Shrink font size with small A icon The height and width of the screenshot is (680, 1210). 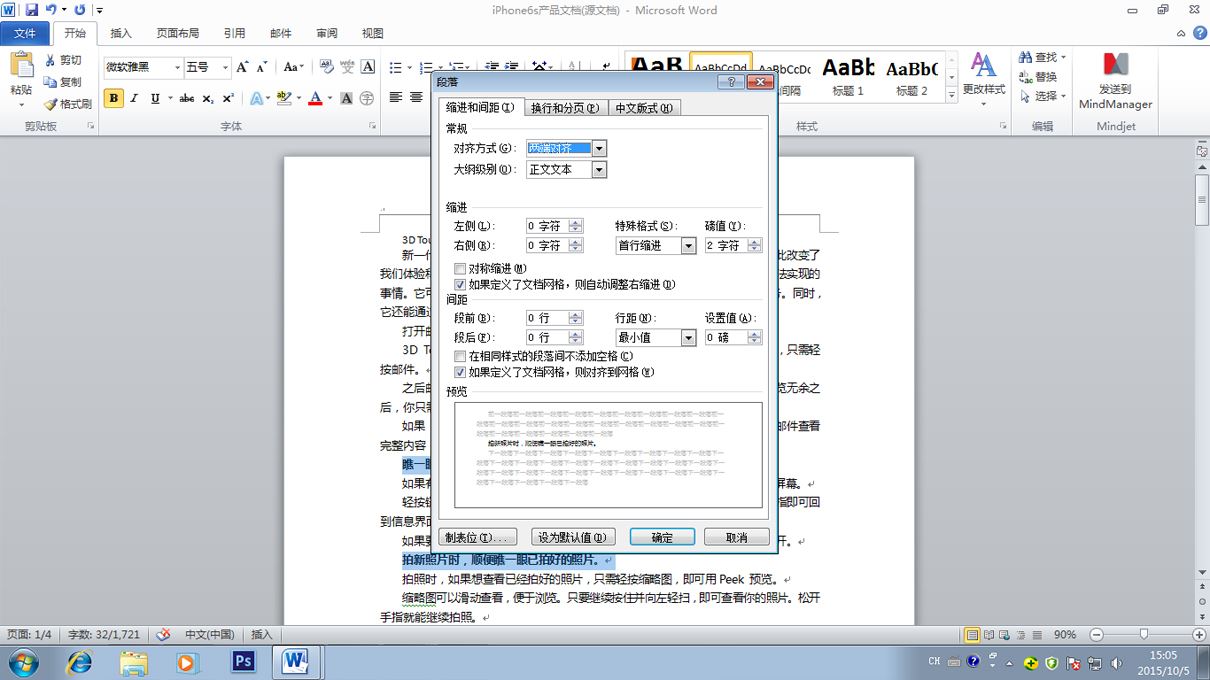point(262,67)
